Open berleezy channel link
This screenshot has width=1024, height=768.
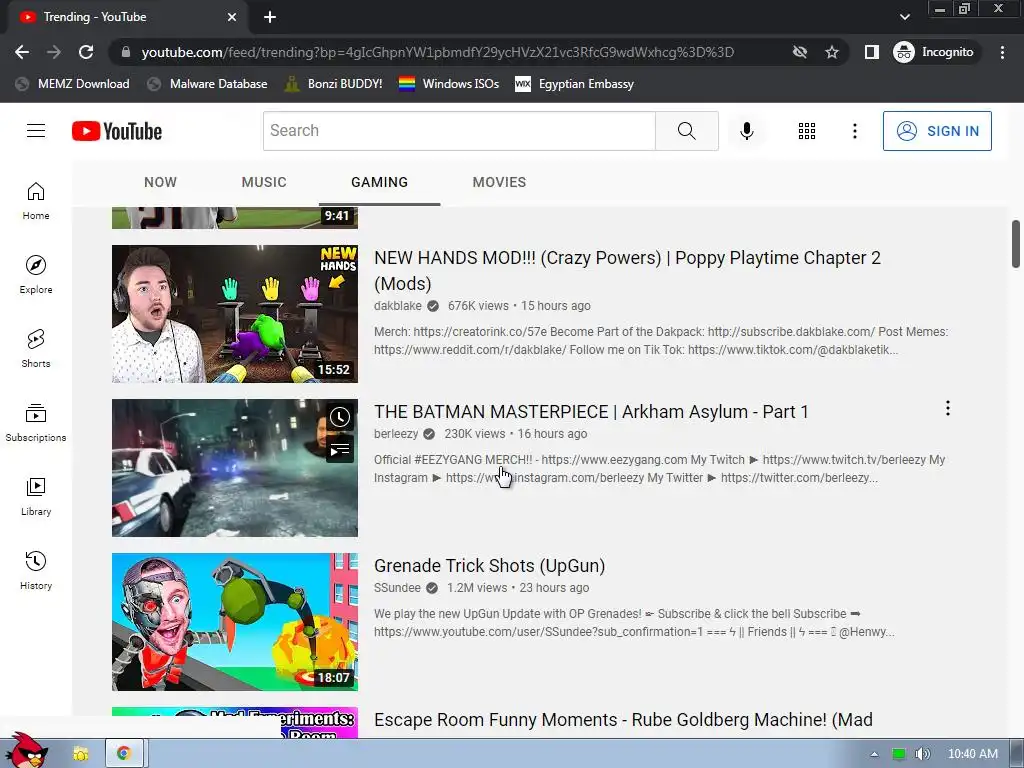[x=396, y=434]
